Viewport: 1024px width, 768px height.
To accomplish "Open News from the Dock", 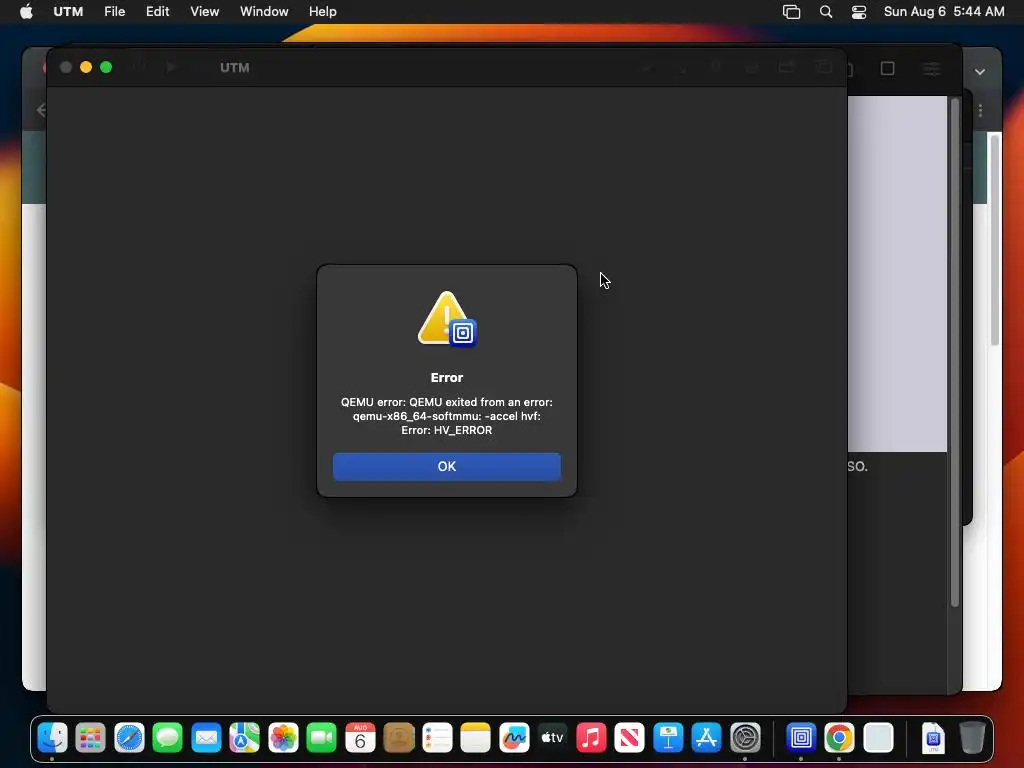I will [x=630, y=738].
